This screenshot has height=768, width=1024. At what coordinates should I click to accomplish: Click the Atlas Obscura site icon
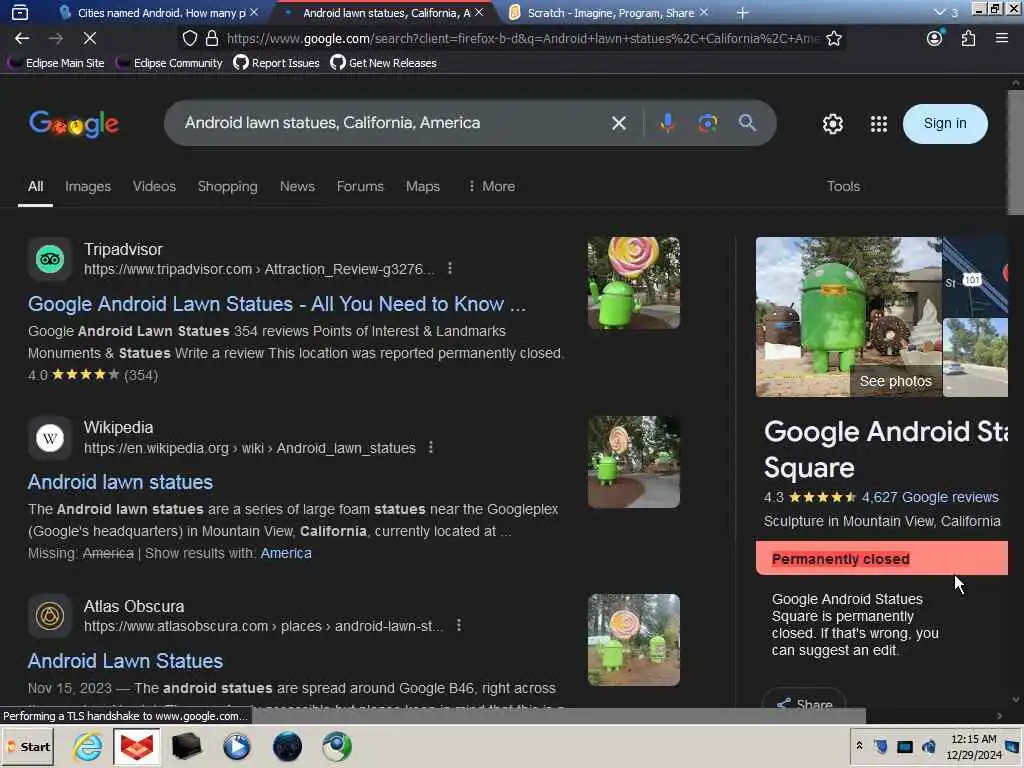click(x=50, y=616)
